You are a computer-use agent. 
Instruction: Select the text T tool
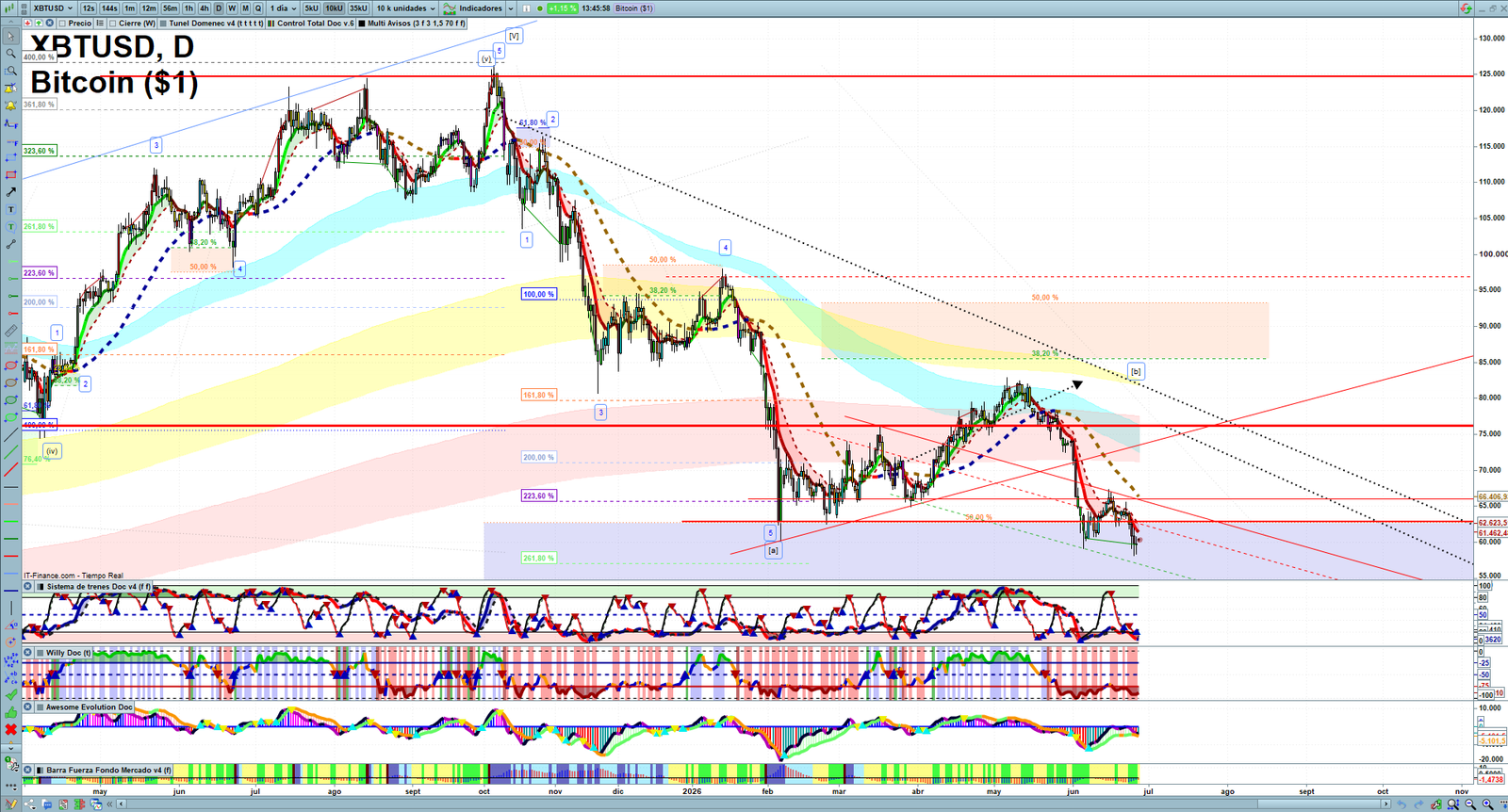[x=10, y=209]
